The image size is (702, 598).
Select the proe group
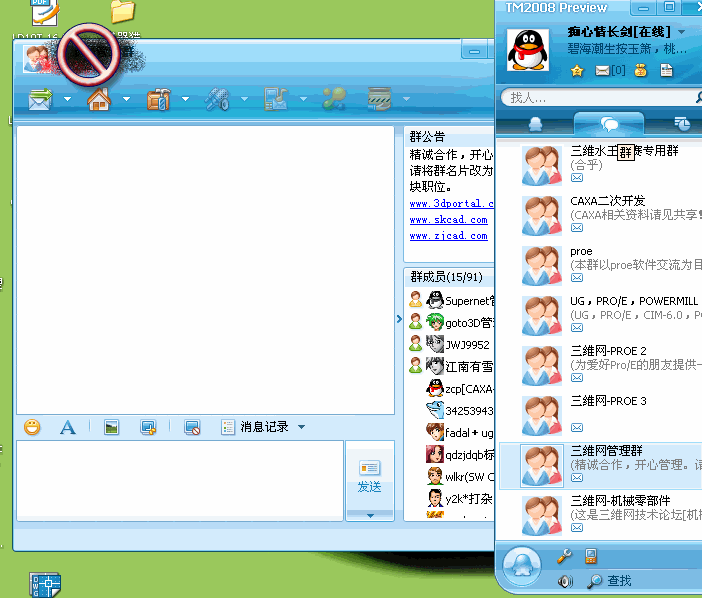pos(601,265)
